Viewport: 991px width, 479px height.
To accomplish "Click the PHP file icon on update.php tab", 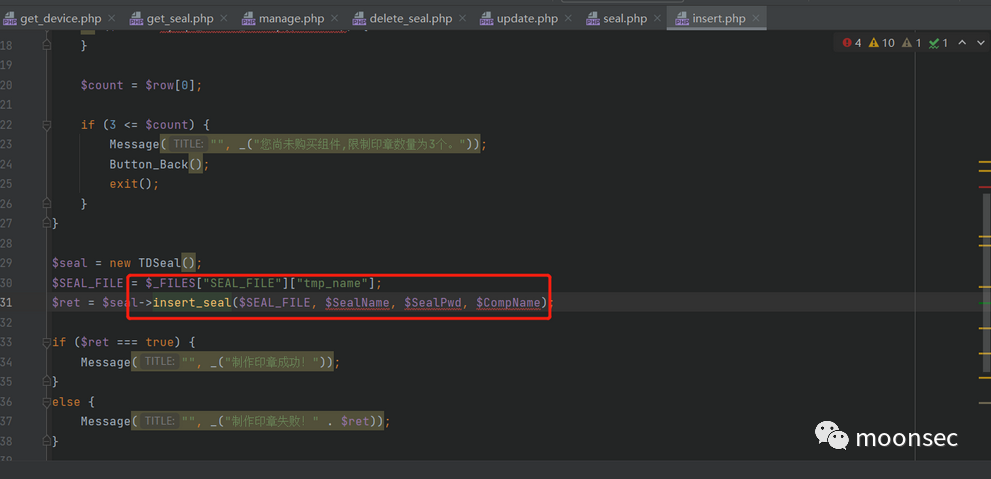I will click(x=487, y=19).
